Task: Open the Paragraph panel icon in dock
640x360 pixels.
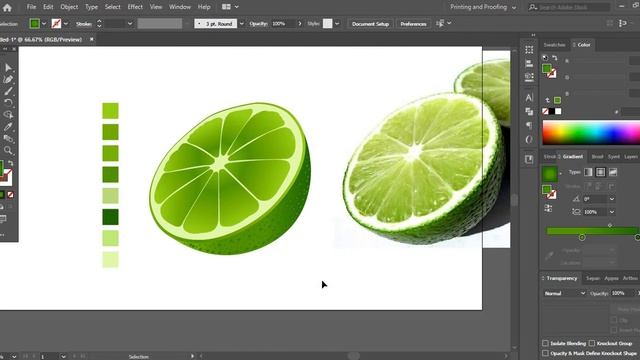Action: coord(529,125)
